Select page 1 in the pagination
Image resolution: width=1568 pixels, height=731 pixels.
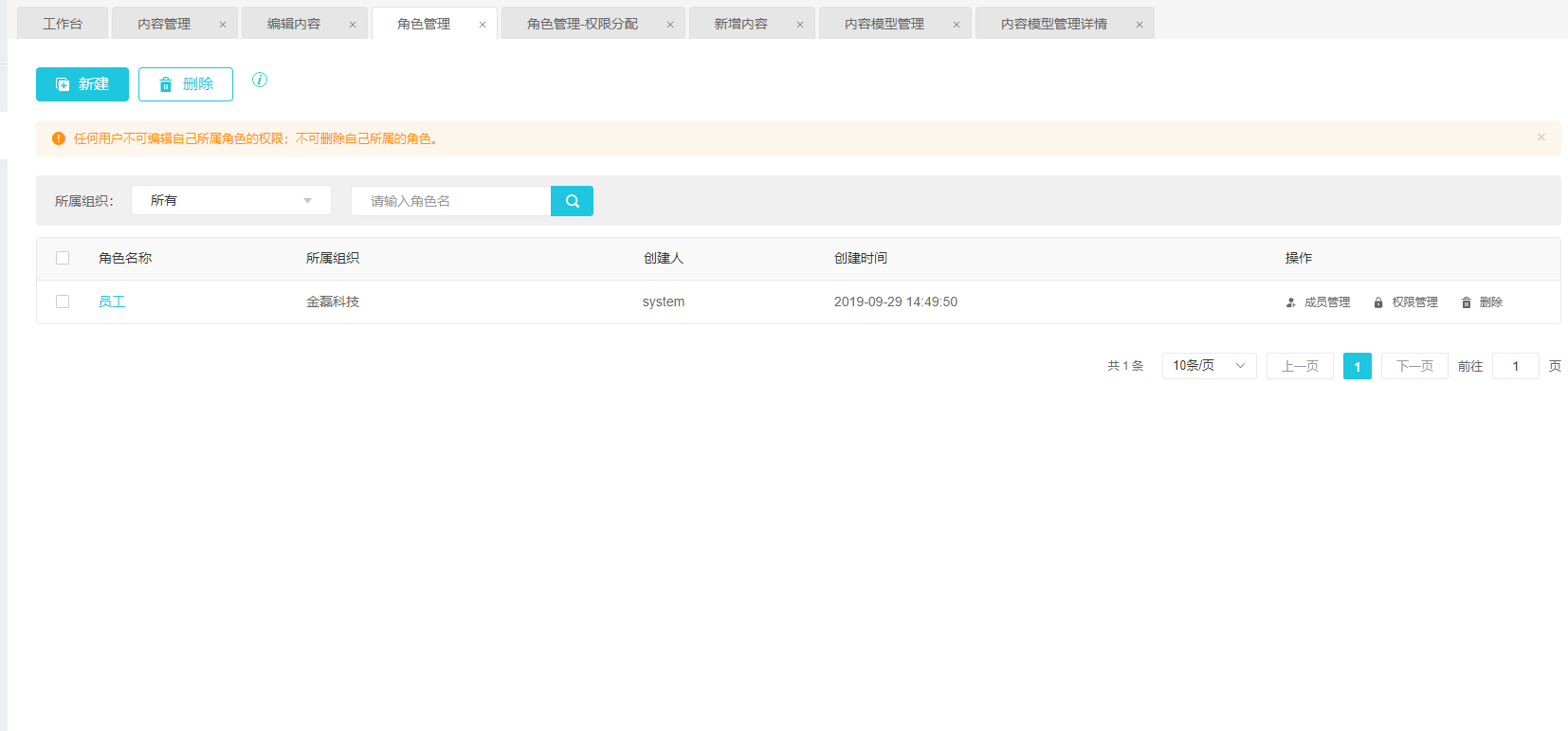tap(1358, 366)
